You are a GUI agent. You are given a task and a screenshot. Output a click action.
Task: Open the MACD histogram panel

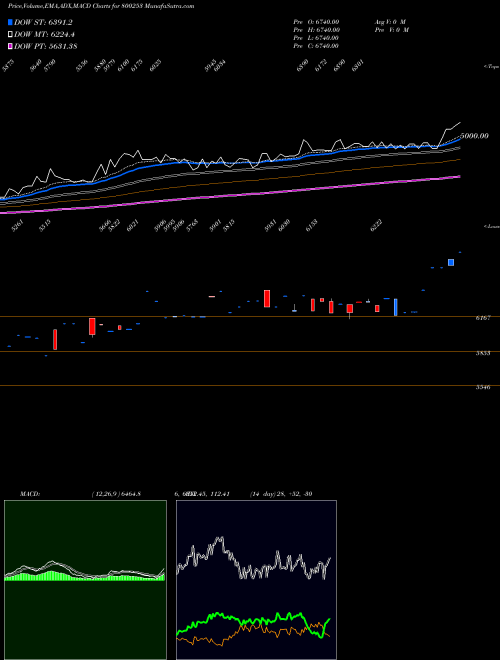coord(85,580)
